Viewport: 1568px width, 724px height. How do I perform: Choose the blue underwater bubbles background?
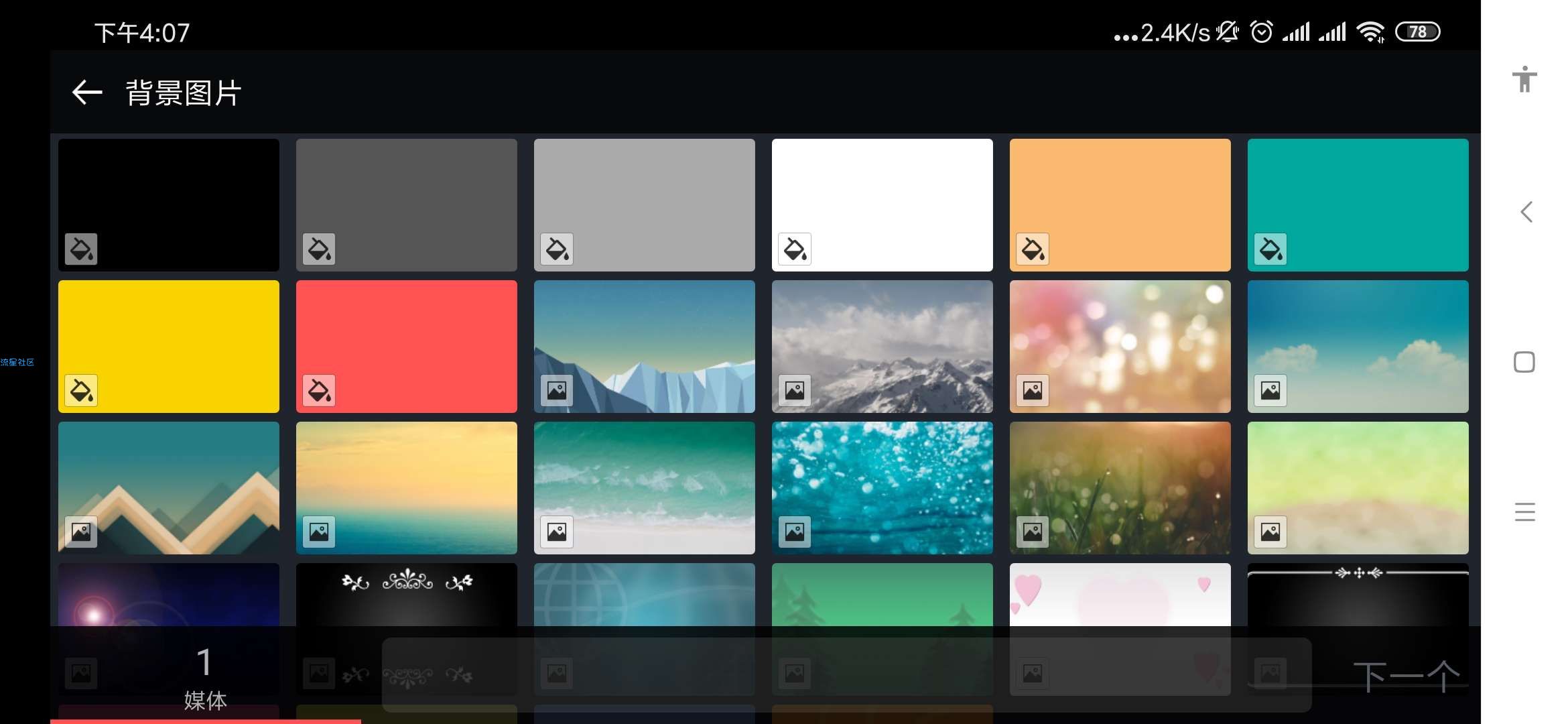[x=883, y=488]
